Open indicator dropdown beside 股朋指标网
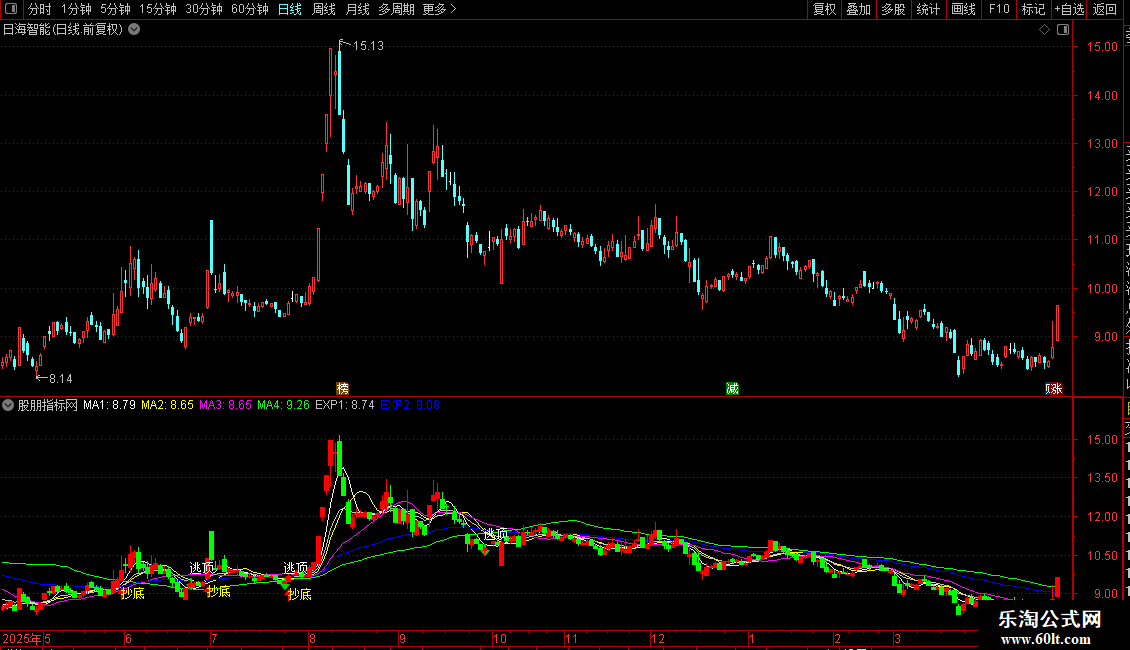This screenshot has height=650, width=1130. click(x=8, y=405)
